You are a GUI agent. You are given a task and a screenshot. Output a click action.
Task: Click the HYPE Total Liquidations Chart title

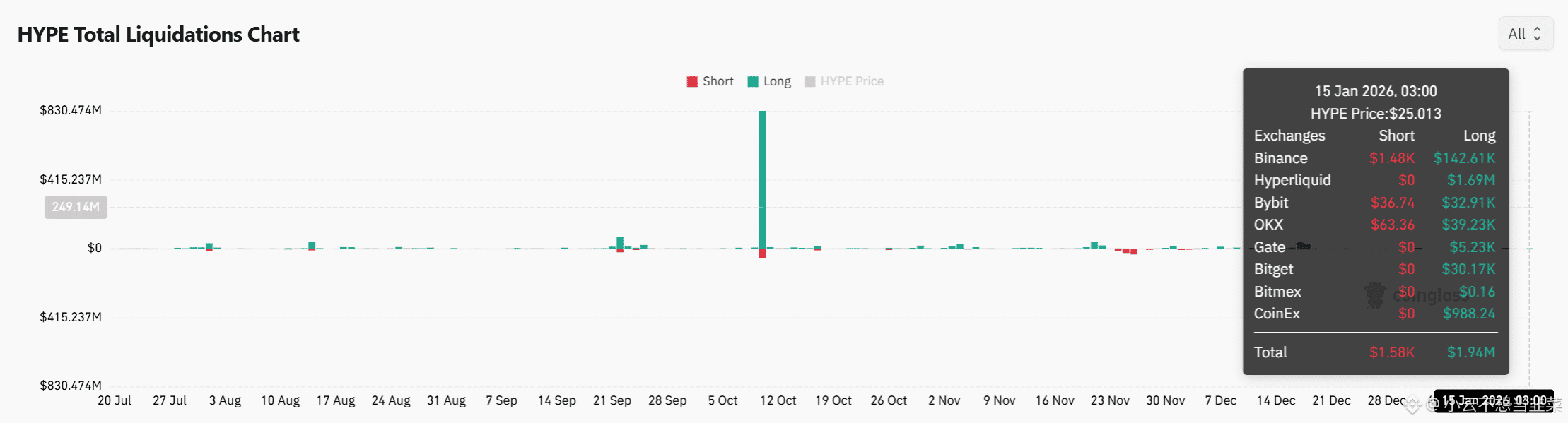click(158, 35)
